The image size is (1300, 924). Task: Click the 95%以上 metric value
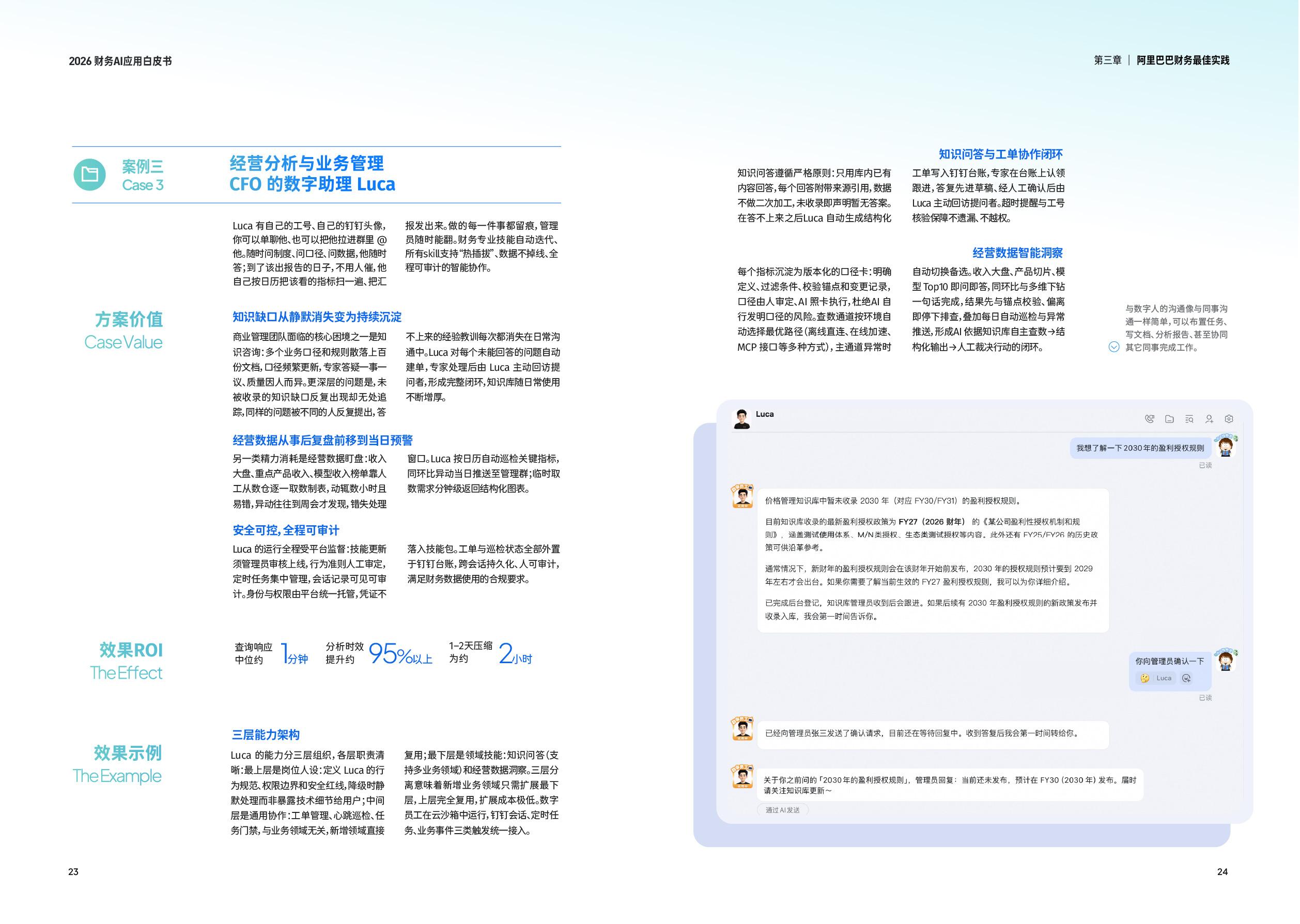[401, 654]
